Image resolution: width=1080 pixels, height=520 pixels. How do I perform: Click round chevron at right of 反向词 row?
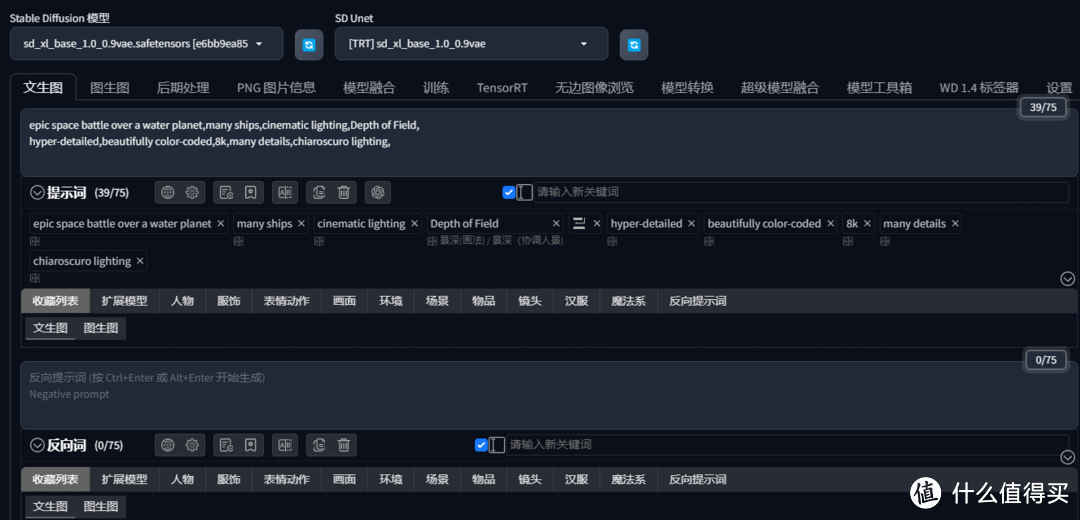coord(1067,457)
